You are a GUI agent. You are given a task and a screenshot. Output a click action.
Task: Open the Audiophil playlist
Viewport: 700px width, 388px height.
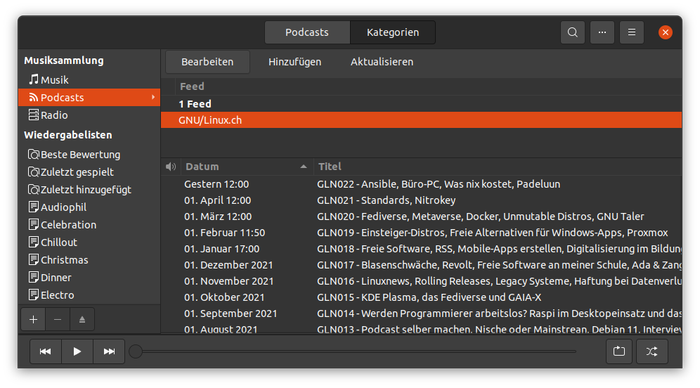tap(89, 207)
